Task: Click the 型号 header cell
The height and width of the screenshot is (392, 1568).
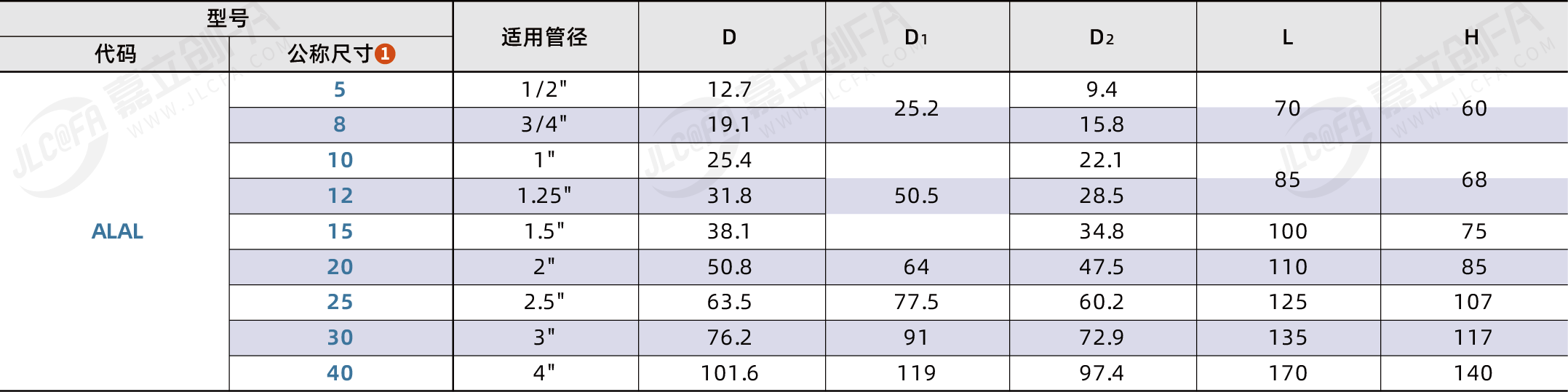Action: pos(227,18)
